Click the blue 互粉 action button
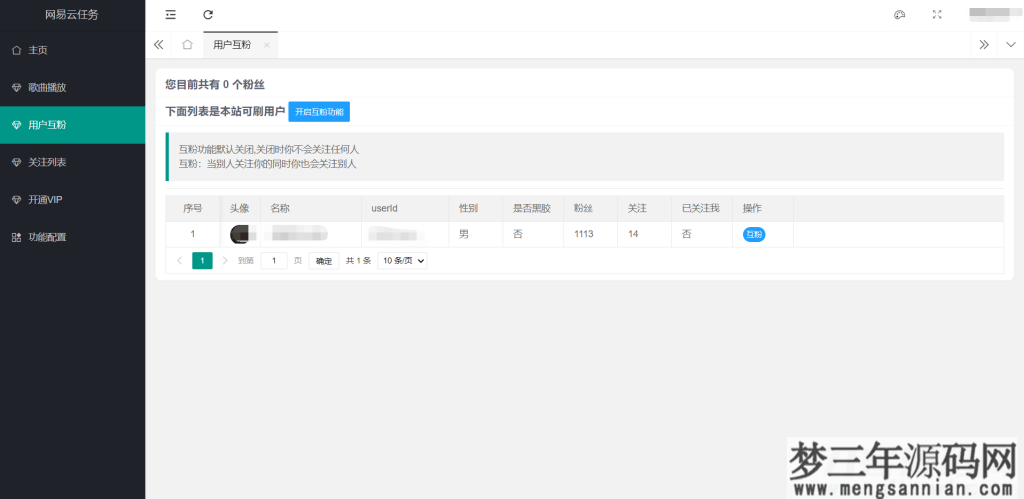 (x=753, y=234)
